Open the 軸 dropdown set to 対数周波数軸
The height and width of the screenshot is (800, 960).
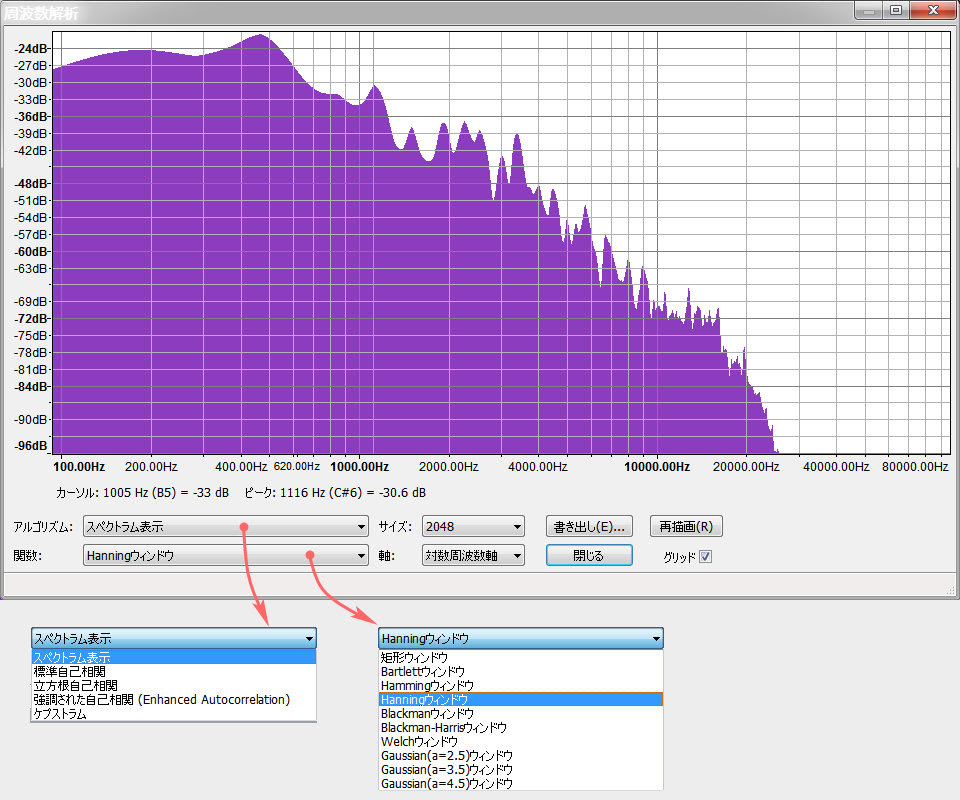point(473,556)
